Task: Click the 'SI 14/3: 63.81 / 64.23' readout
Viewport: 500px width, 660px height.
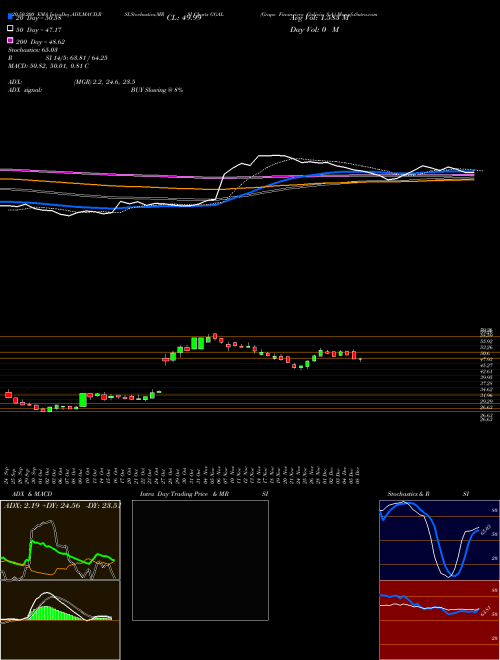Action: (x=77, y=58)
